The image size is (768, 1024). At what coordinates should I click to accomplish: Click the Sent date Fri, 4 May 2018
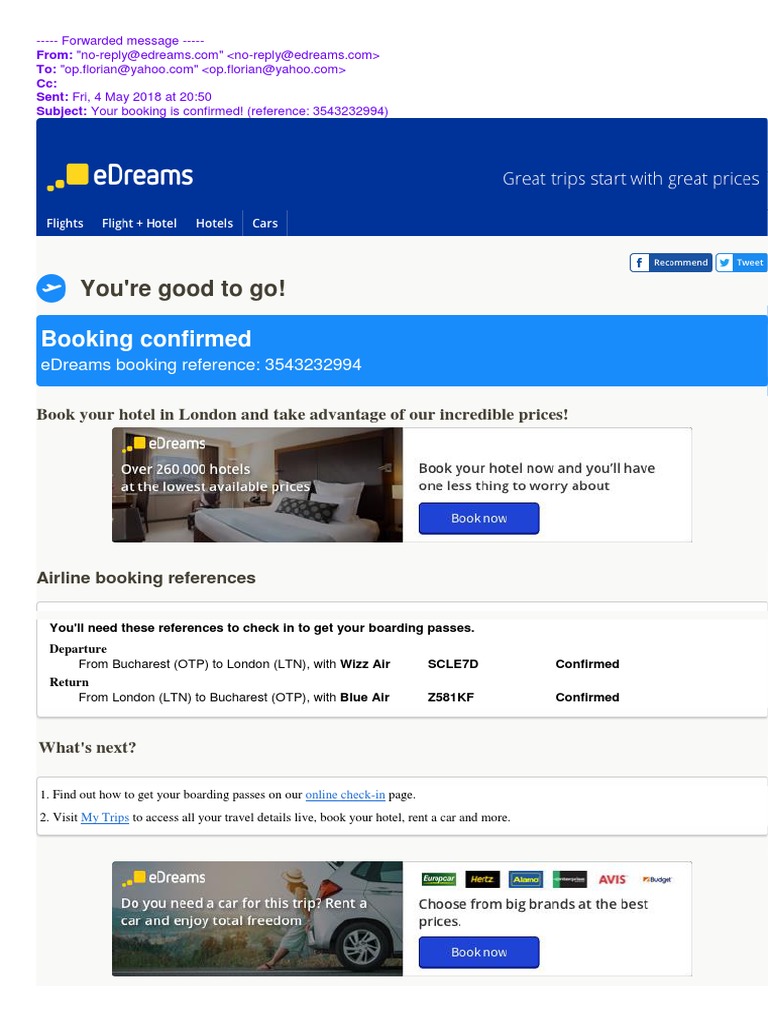[142, 97]
